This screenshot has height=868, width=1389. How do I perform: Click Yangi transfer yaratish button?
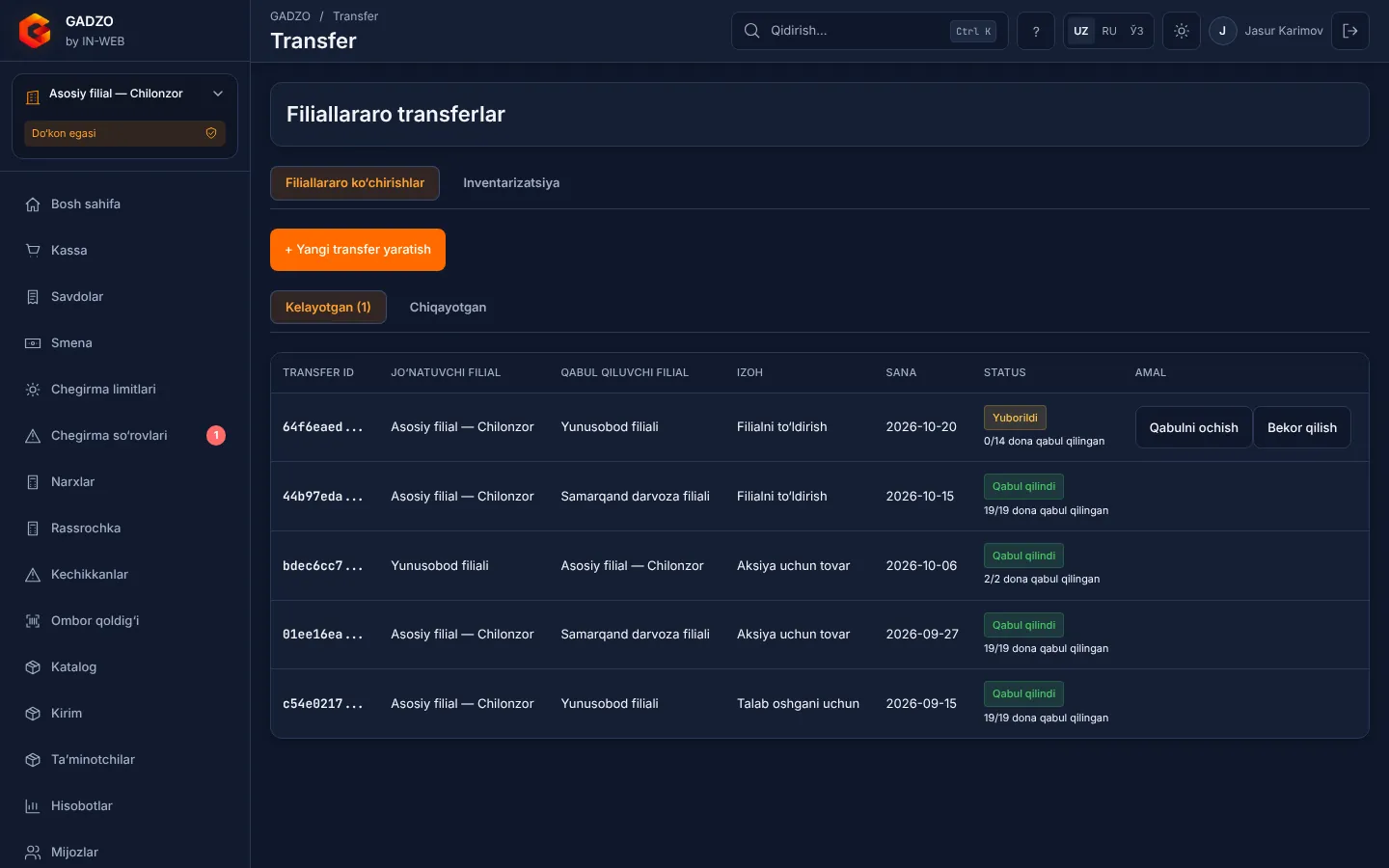pos(358,250)
